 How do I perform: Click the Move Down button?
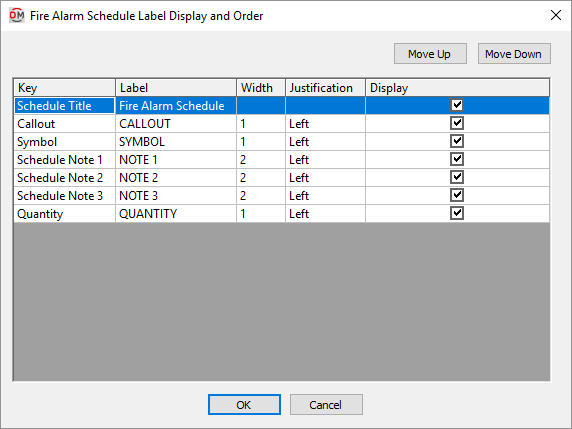click(514, 54)
